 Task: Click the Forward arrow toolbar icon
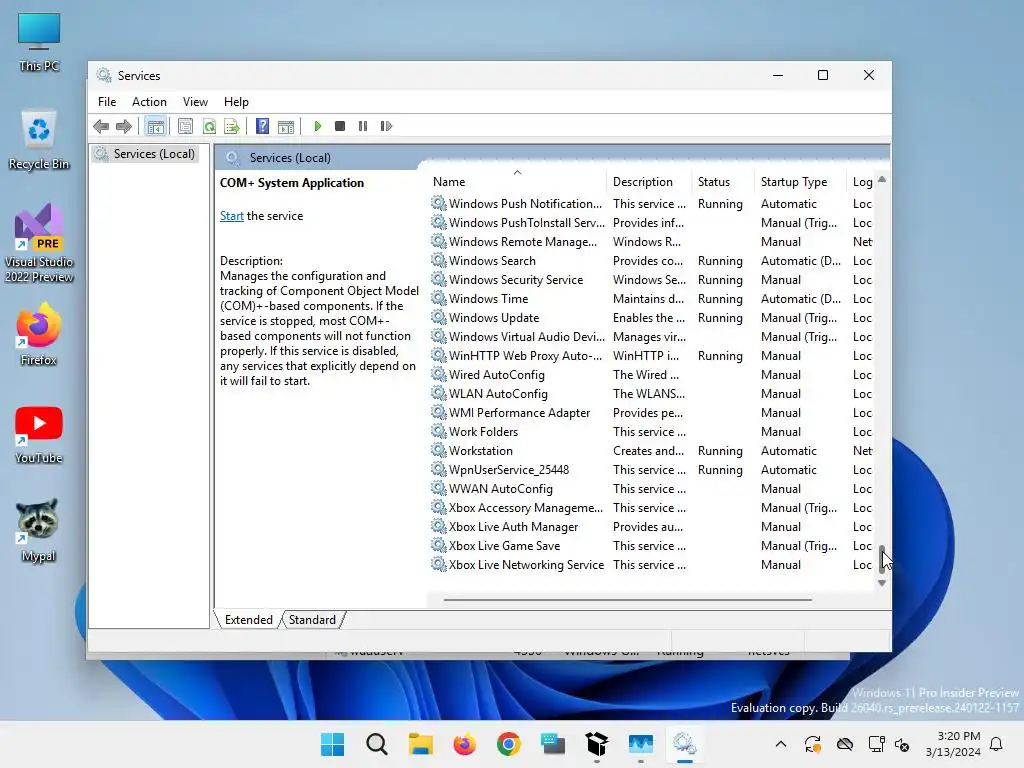(123, 126)
